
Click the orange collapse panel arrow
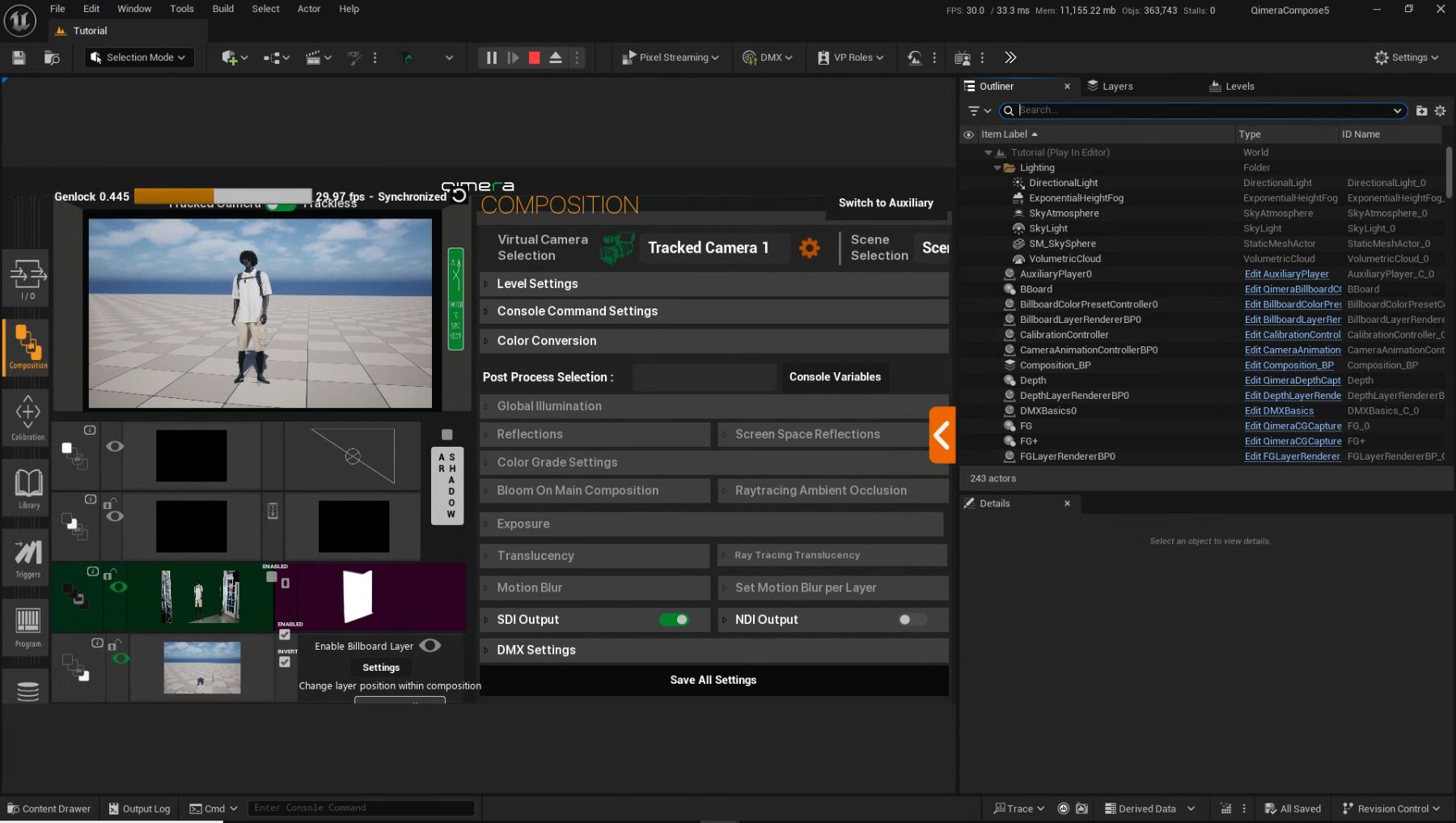tap(942, 435)
